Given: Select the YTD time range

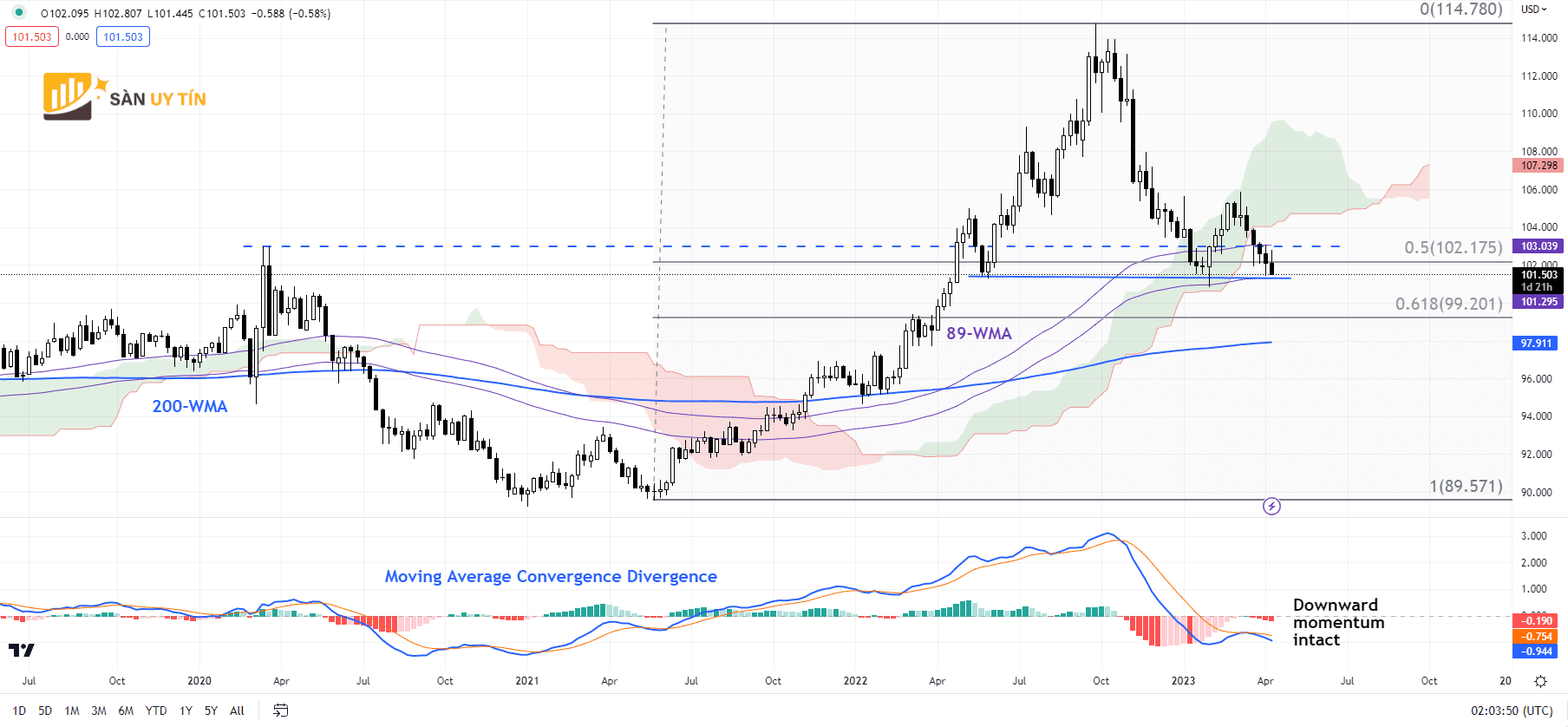Looking at the screenshot, I should click(156, 711).
